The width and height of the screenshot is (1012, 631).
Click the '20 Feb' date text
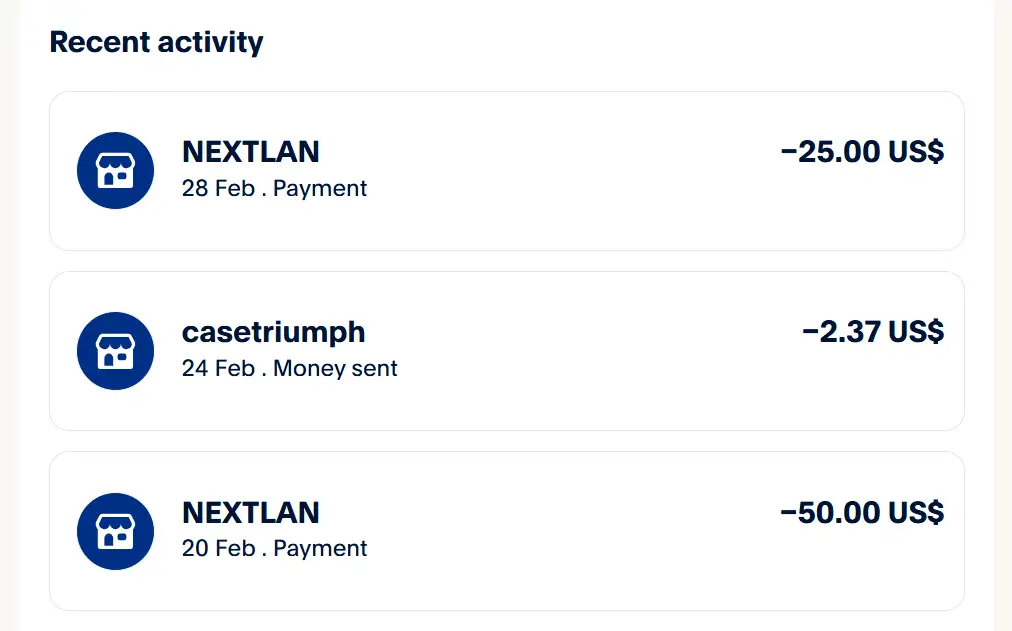click(x=218, y=548)
